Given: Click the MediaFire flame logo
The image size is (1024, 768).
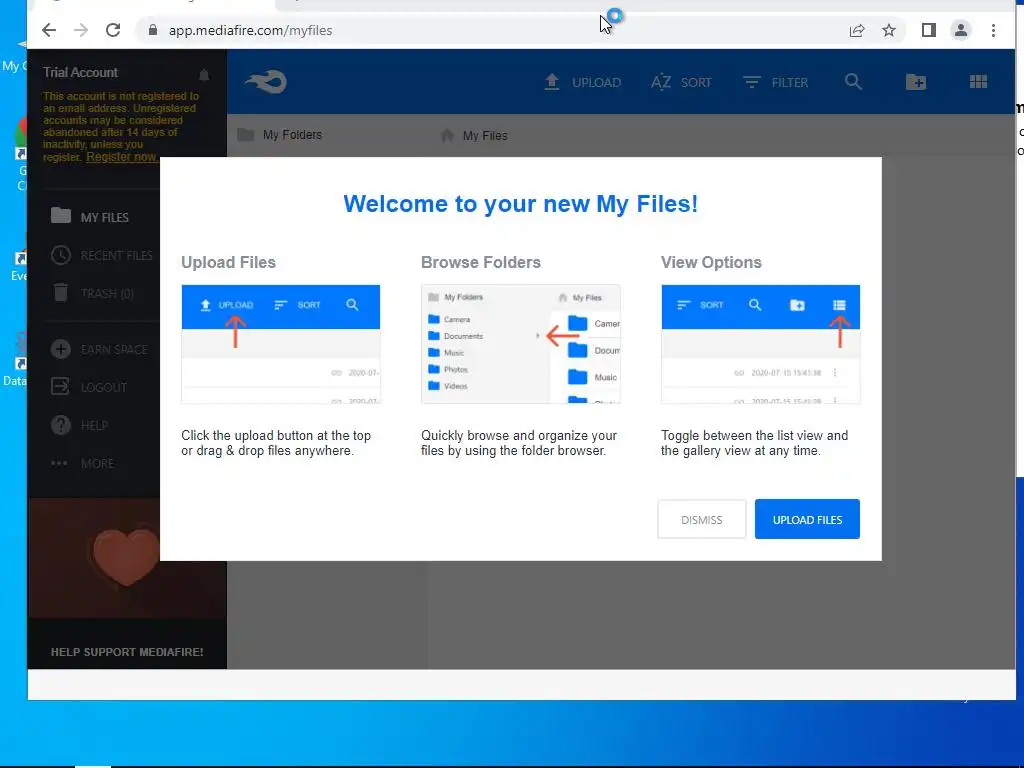Looking at the screenshot, I should click(266, 82).
